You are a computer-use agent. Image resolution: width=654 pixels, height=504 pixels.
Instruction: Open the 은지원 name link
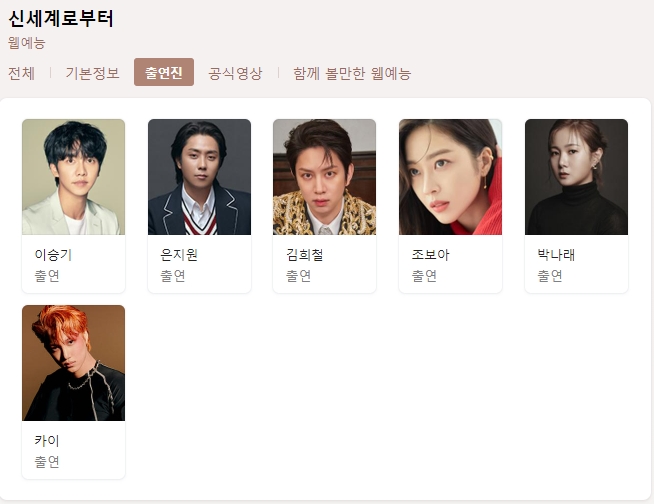pyautogui.click(x=179, y=255)
